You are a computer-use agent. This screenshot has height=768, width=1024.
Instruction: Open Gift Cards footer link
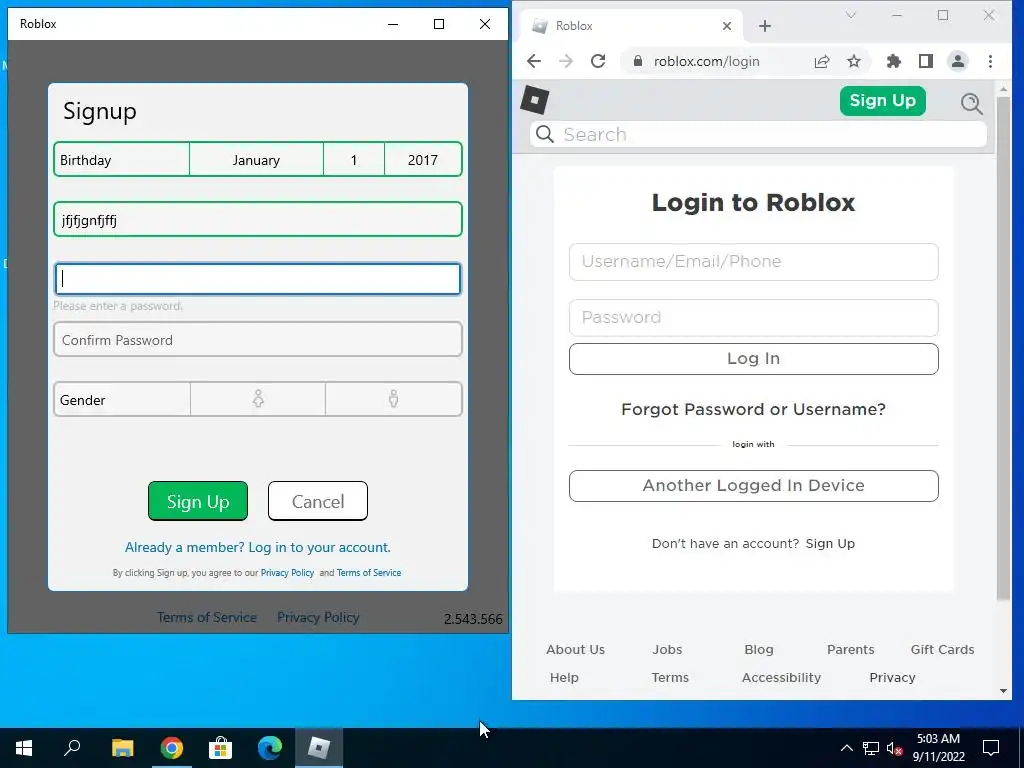(x=942, y=650)
